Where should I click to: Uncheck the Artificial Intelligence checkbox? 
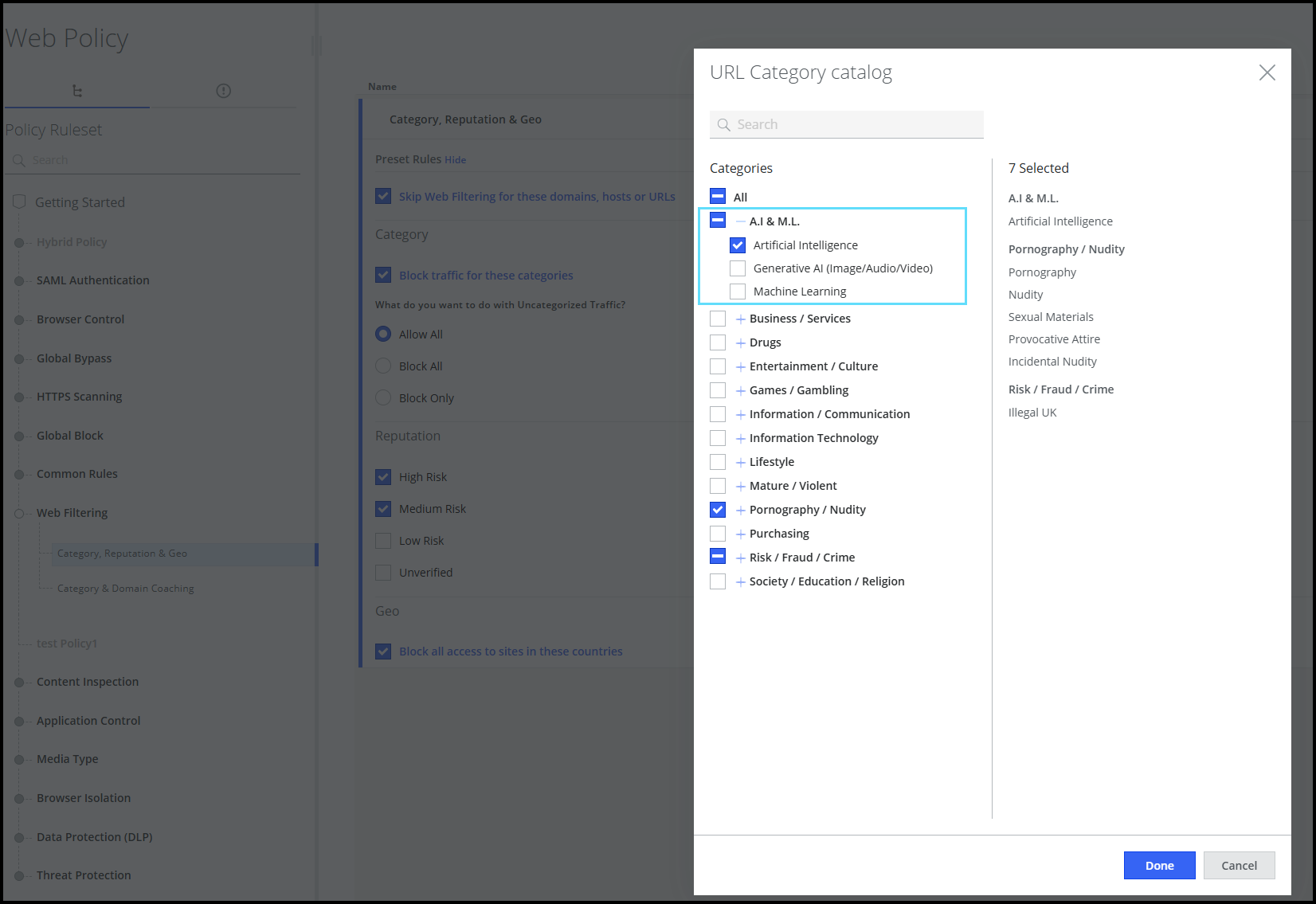click(738, 245)
